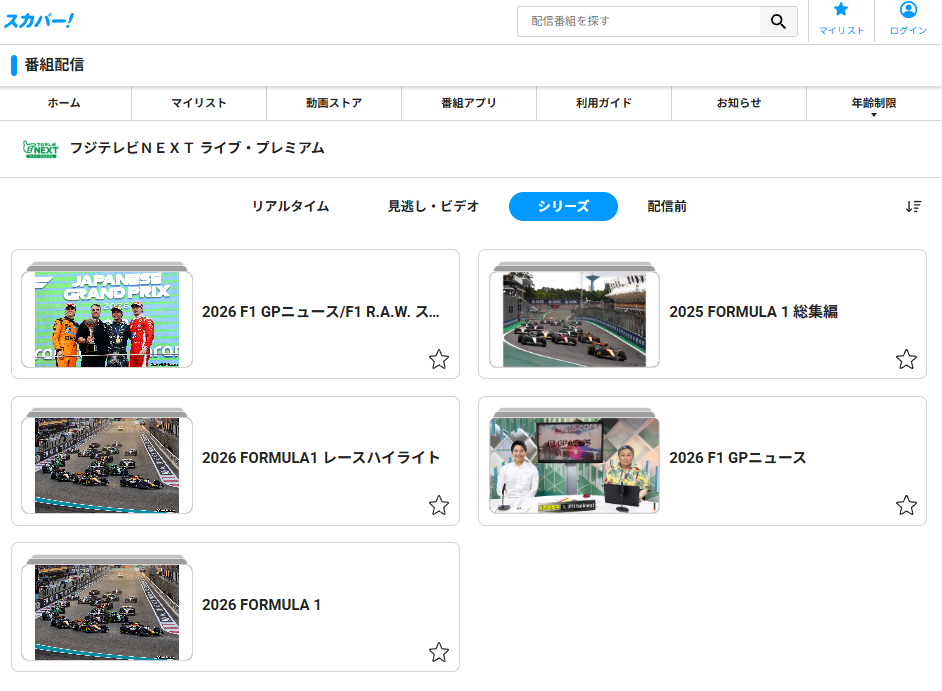Open 2026 F1 GPニュース/F1 R.A.W. title
Viewport: 942px width, 691px height.
click(321, 312)
